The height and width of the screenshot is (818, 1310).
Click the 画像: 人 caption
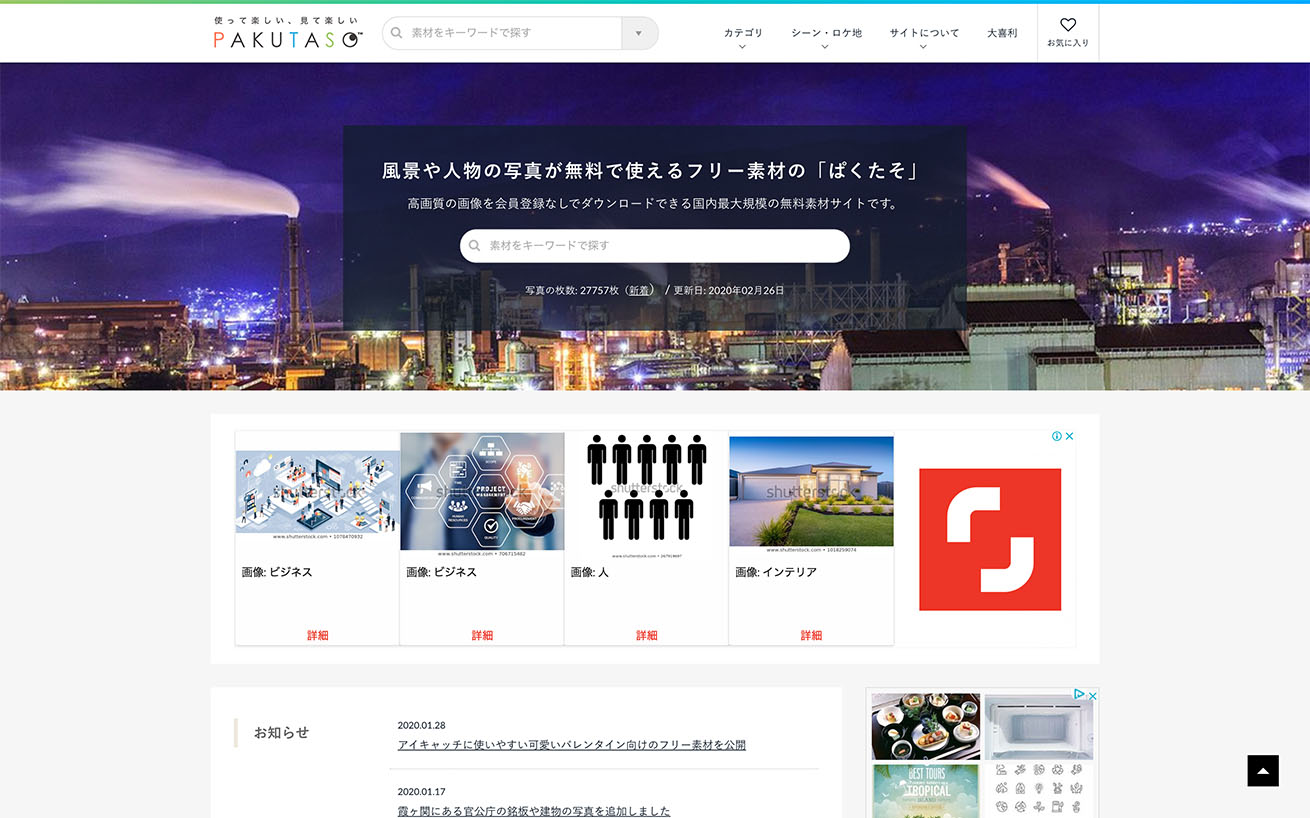[590, 572]
